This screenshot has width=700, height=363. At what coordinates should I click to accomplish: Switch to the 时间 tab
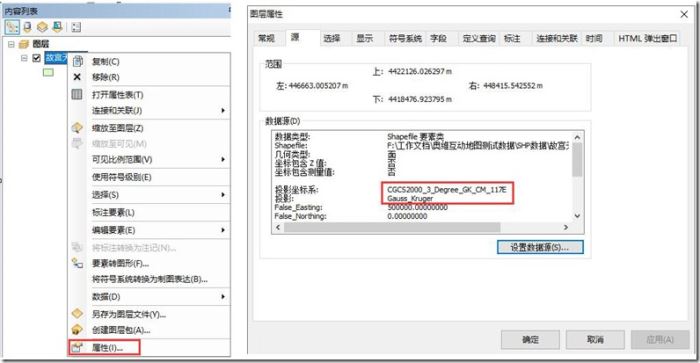click(594, 38)
